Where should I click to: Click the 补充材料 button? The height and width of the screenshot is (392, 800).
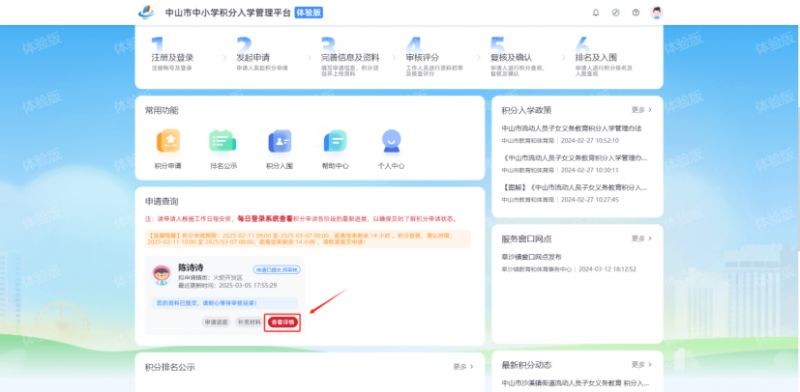[249, 322]
